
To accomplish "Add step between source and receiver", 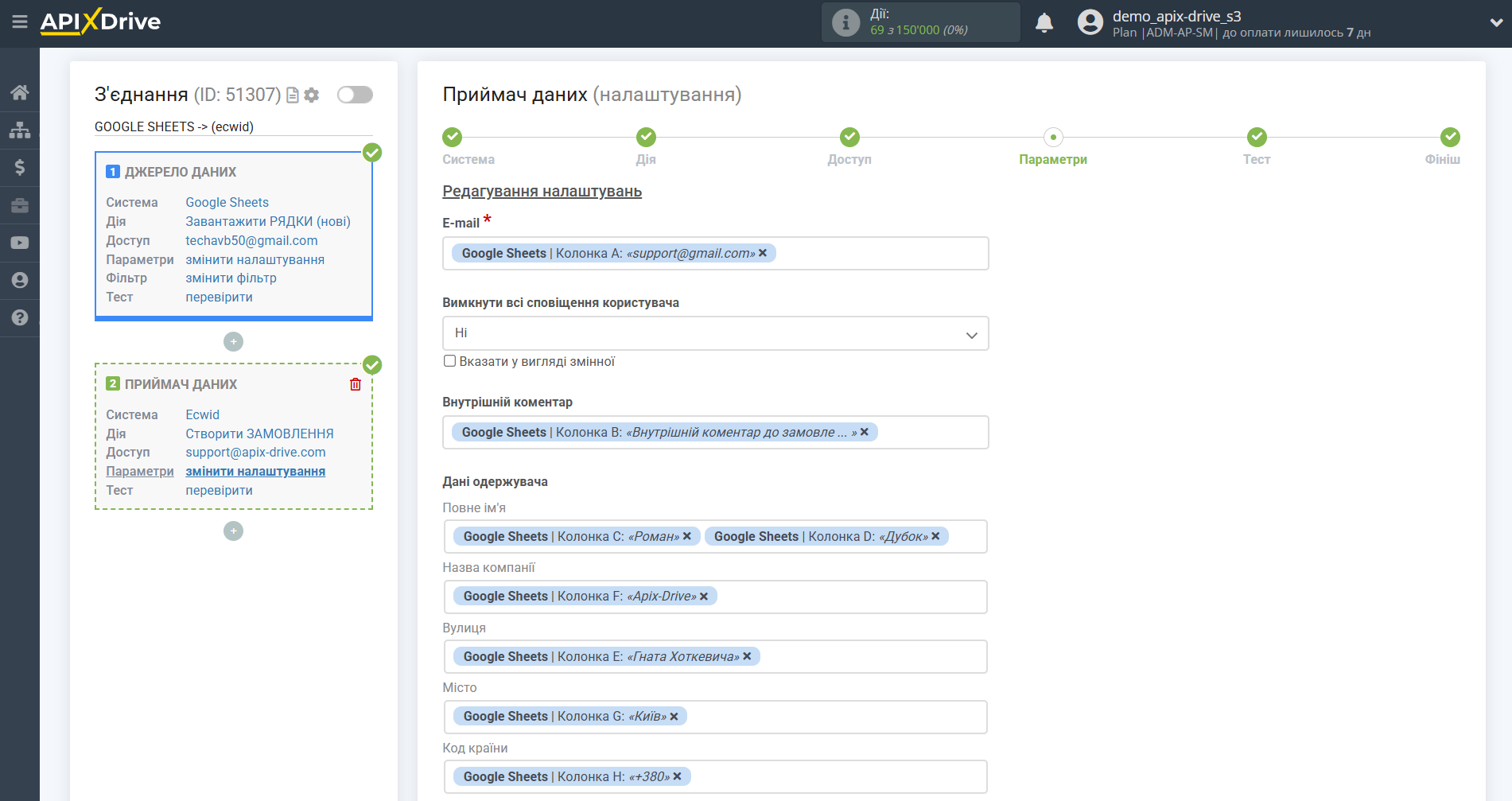I will (233, 341).
